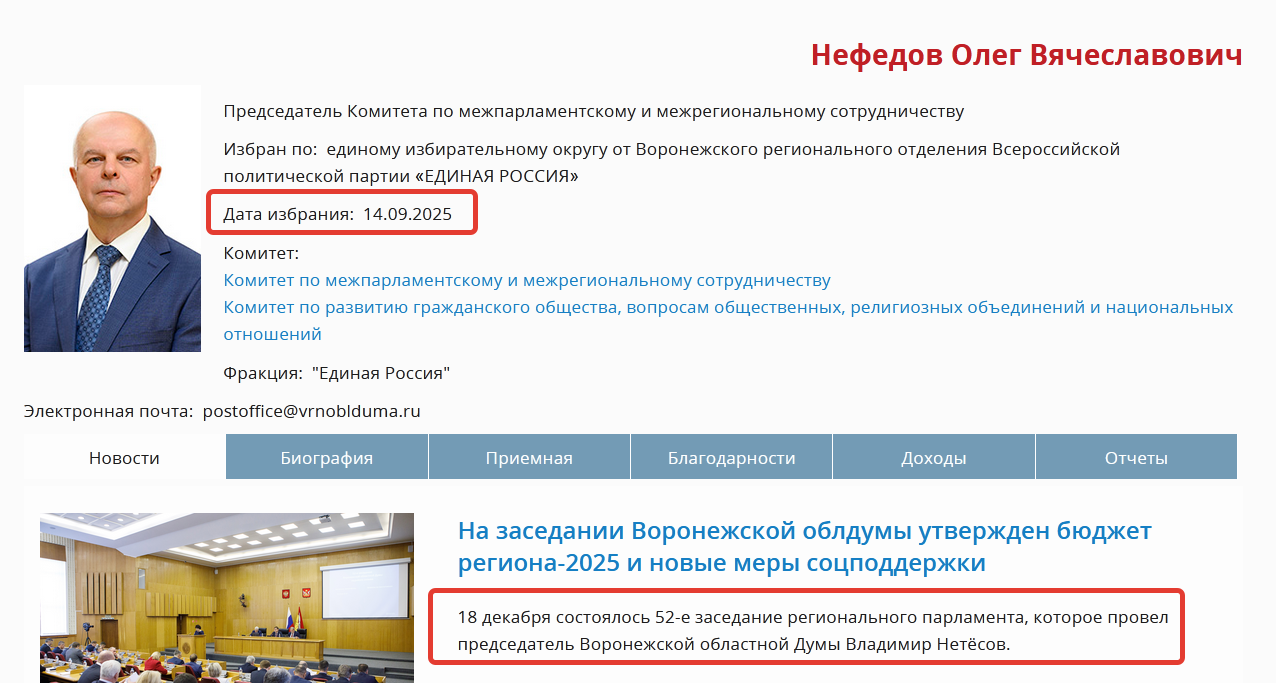The image size is (1276, 683).
Task: Open the Новости tab
Action: tap(124, 458)
